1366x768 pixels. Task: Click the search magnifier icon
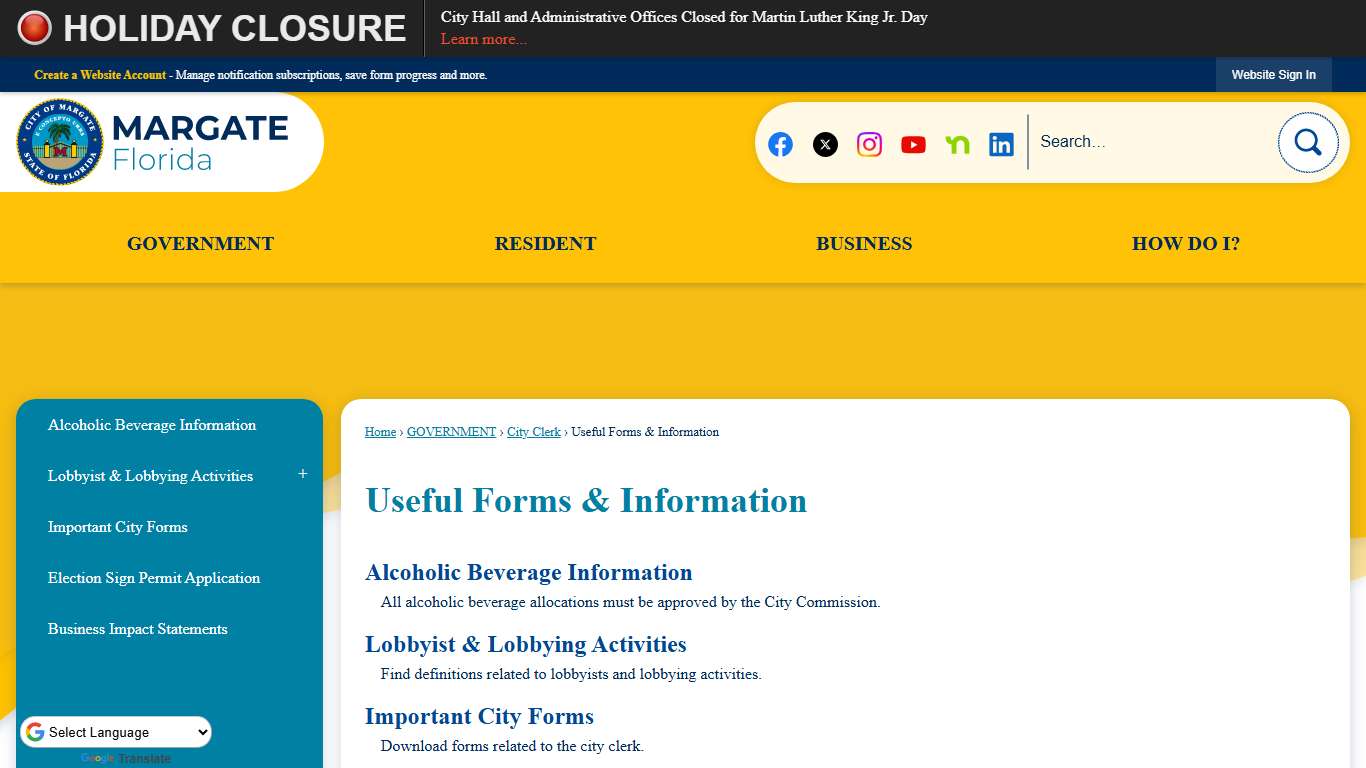(1308, 142)
